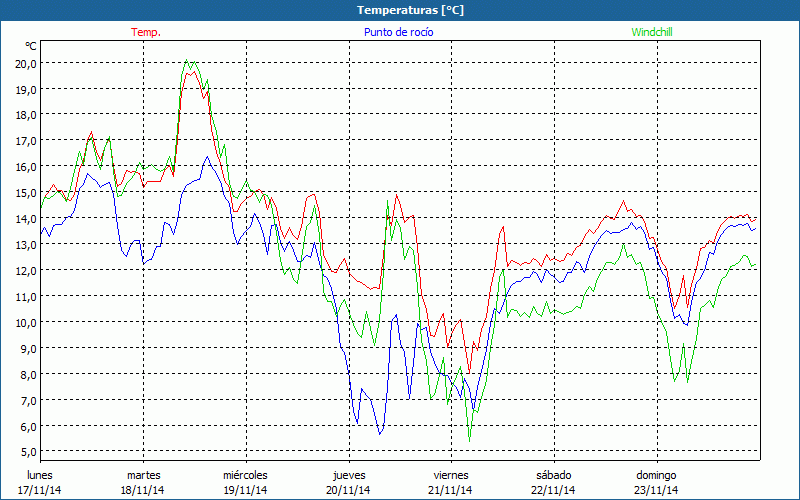Select the "lunes" day label
Viewport: 800px width, 500px height.
click(x=40, y=475)
